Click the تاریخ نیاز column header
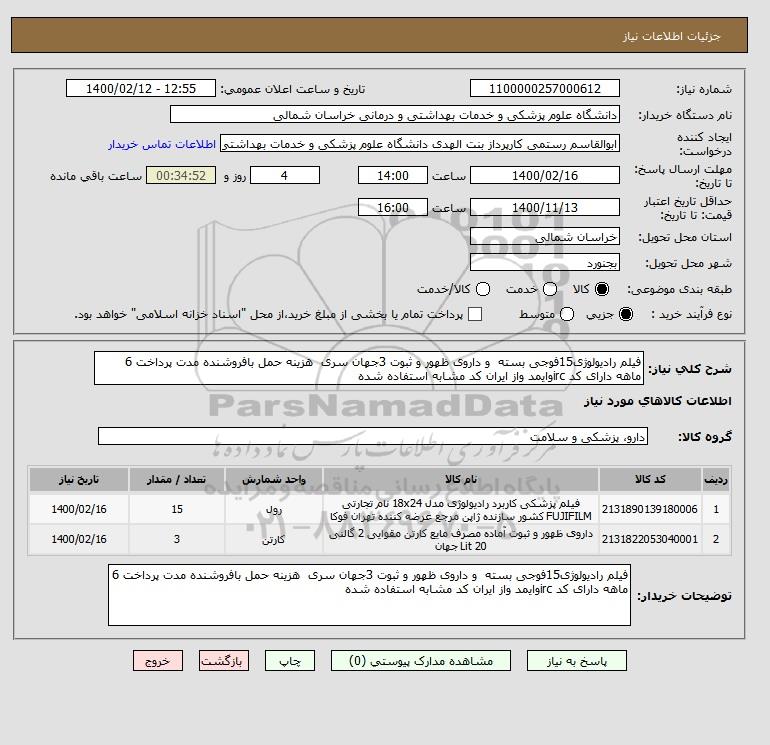The image size is (770, 745). coord(79,479)
